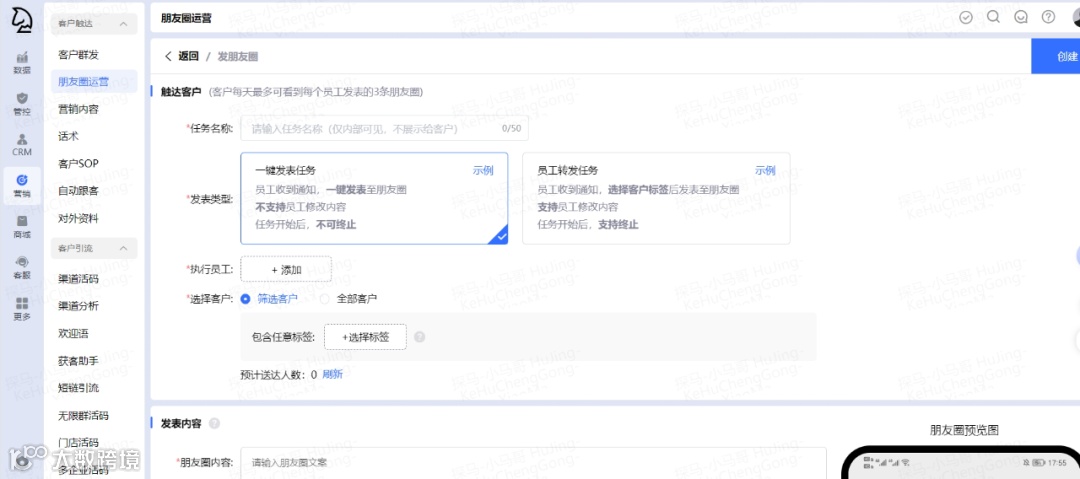1080x479 pixels.
Task: Open the 数据 section in left rail
Action: pyautogui.click(x=22, y=63)
